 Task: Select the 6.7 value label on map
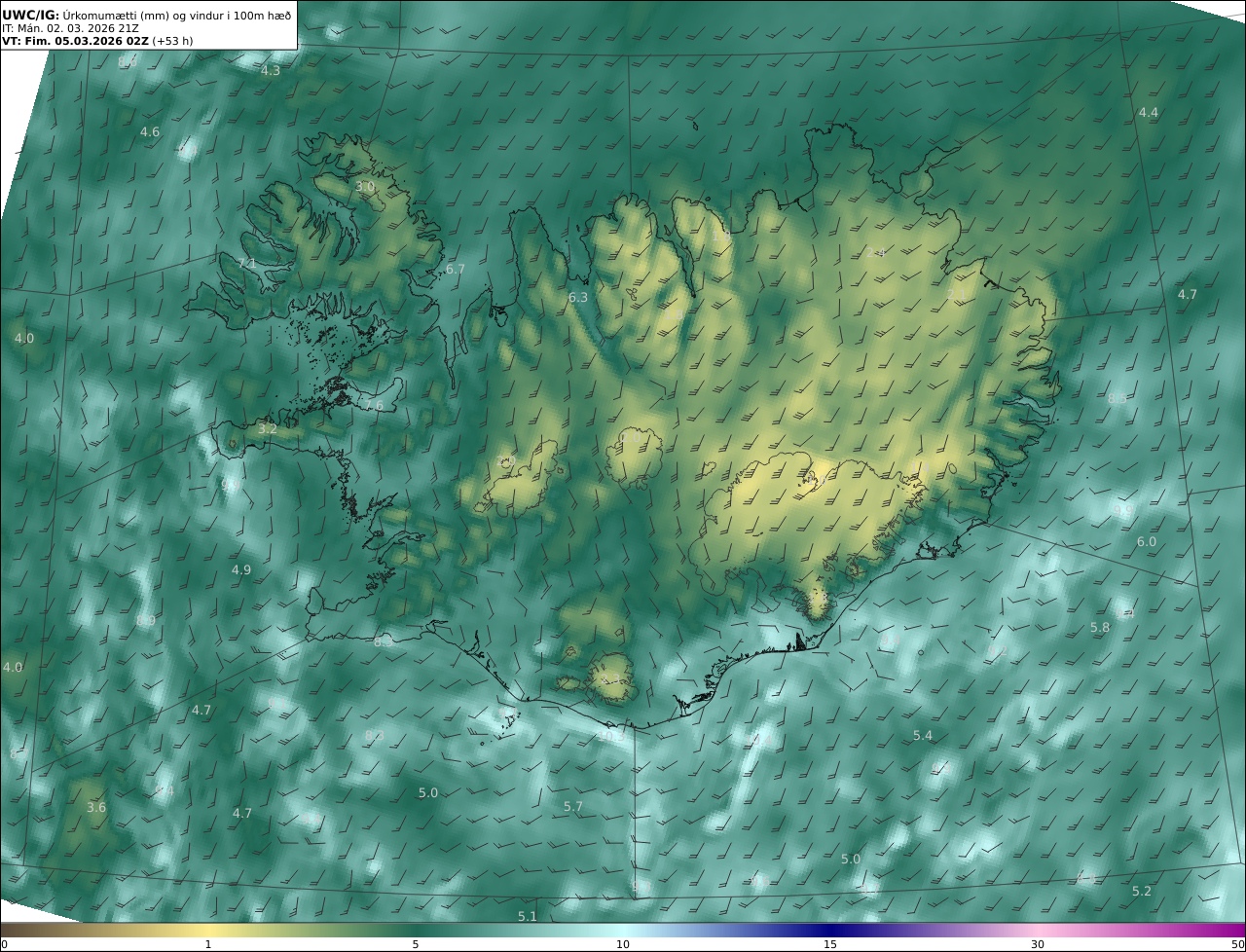click(x=456, y=269)
